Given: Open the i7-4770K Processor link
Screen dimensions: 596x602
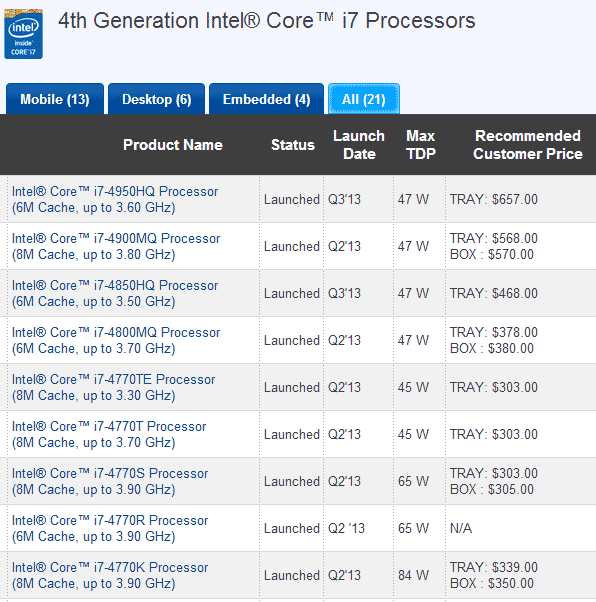Looking at the screenshot, I should [110, 576].
